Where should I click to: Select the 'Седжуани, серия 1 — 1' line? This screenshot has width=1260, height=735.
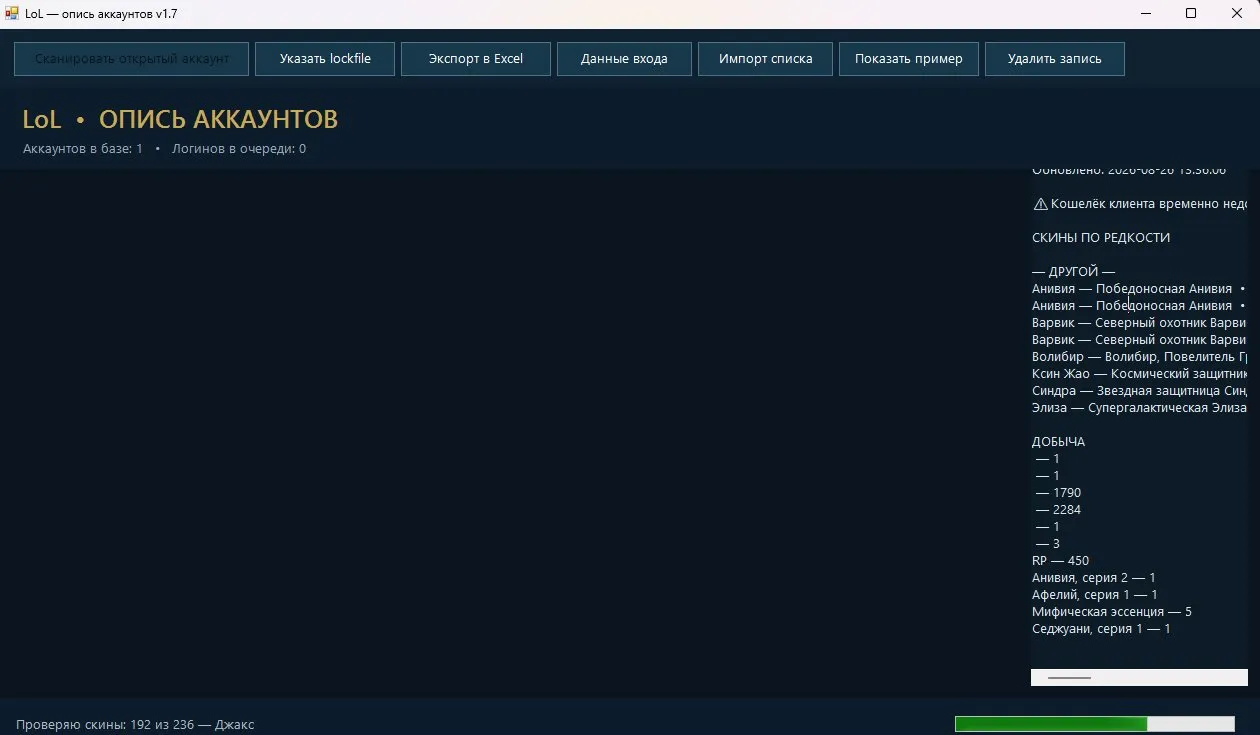point(1101,629)
